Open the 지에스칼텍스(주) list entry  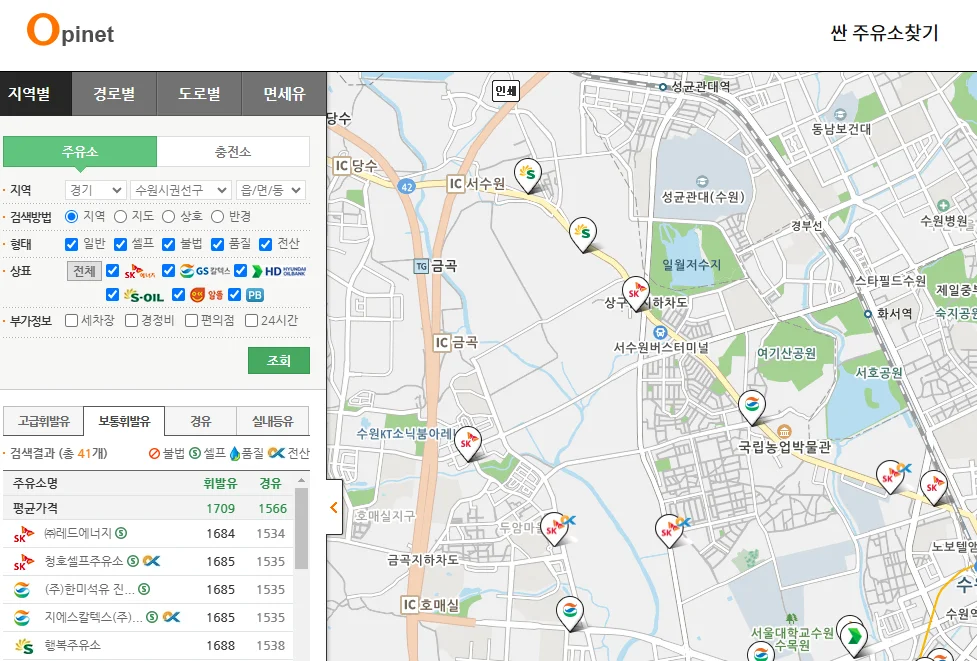coord(148,617)
